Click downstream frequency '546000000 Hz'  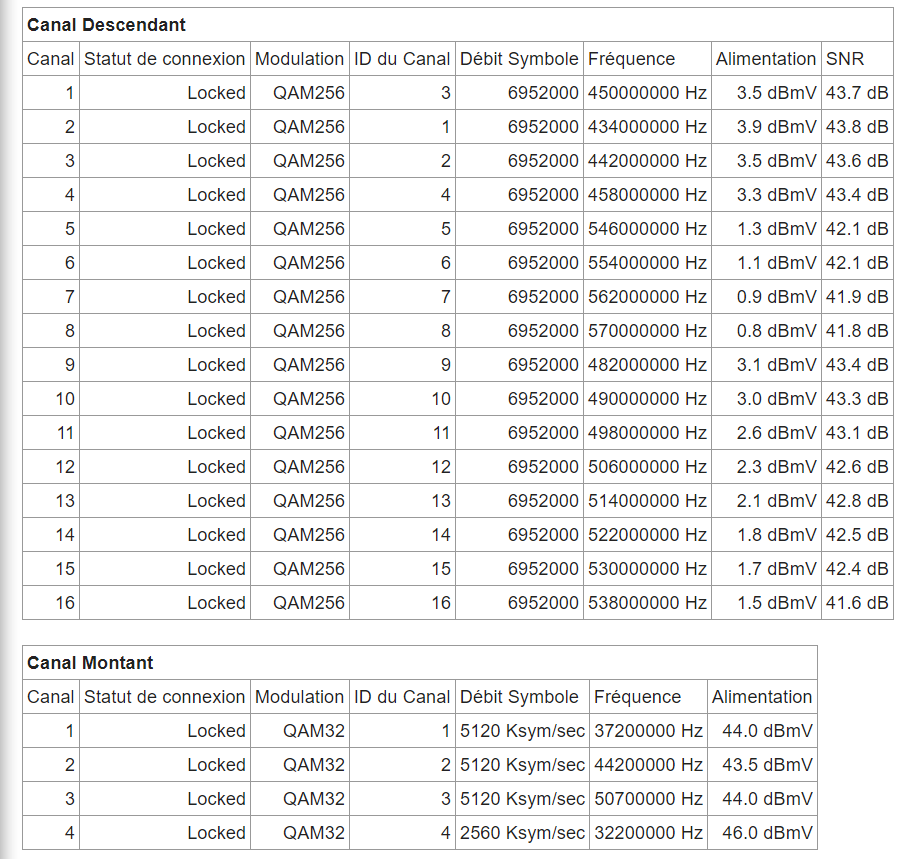(x=647, y=229)
